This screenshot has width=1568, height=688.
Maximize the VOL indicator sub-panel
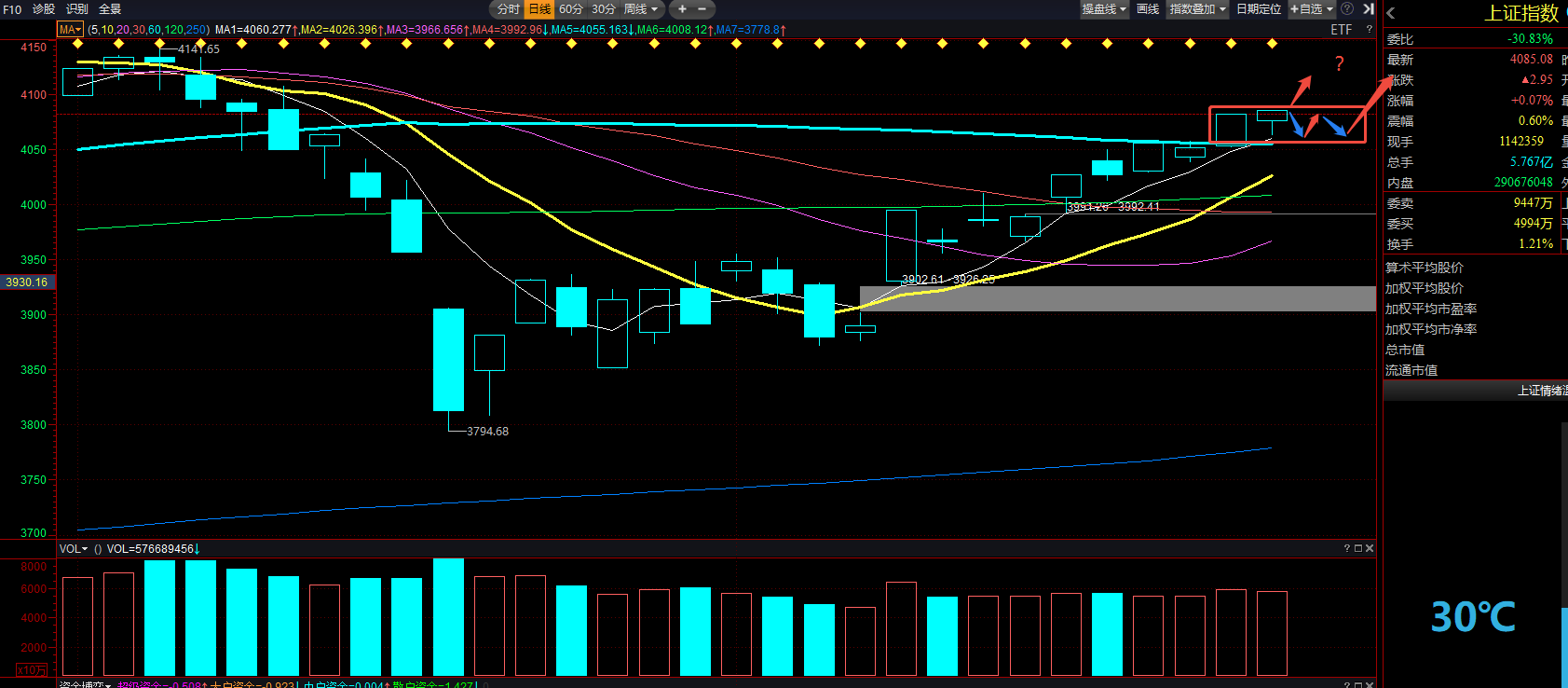pyautogui.click(x=1358, y=548)
